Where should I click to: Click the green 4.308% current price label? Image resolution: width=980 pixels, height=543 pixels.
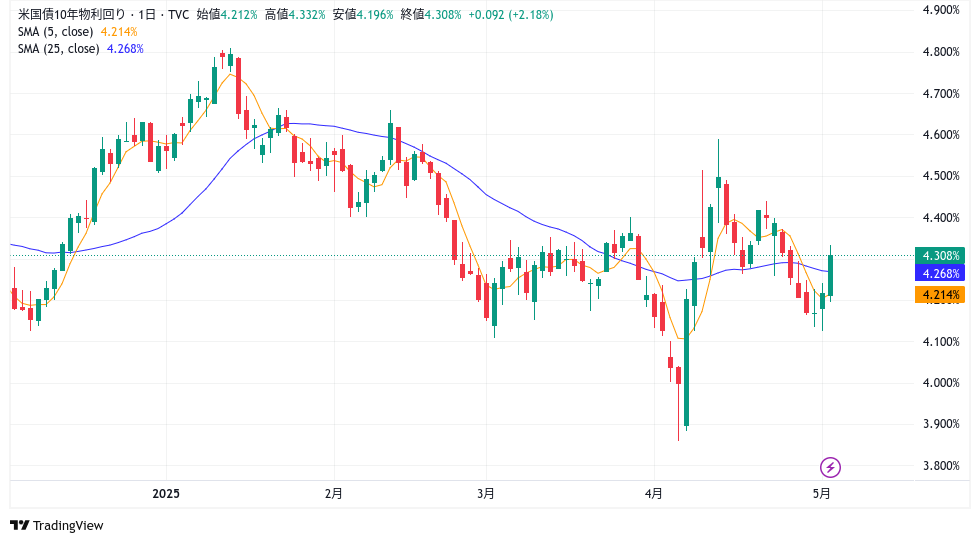[x=940, y=256]
